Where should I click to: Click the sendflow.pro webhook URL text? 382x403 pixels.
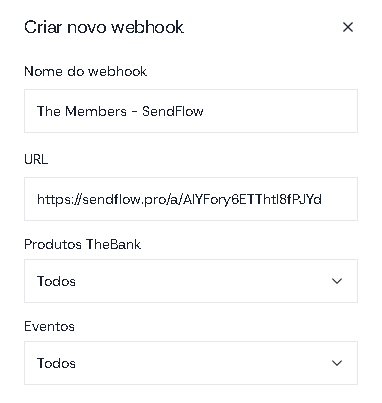pyautogui.click(x=179, y=200)
